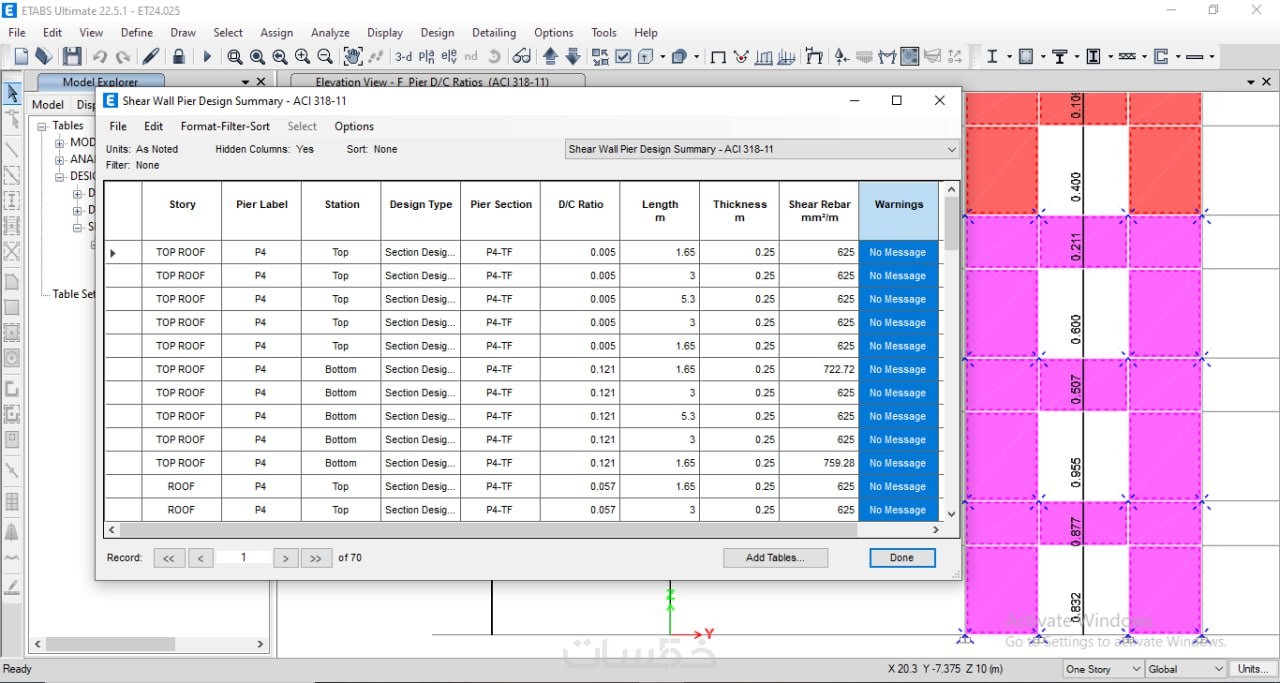
Task: Click the Add Tables button
Action: click(x=775, y=558)
